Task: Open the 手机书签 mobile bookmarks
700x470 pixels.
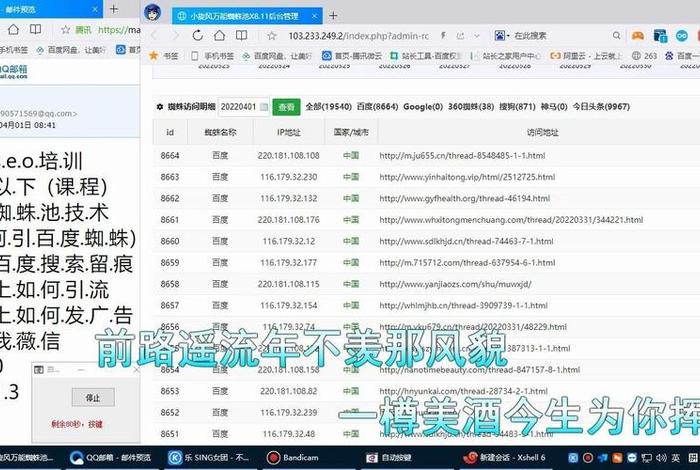Action: click(x=212, y=56)
